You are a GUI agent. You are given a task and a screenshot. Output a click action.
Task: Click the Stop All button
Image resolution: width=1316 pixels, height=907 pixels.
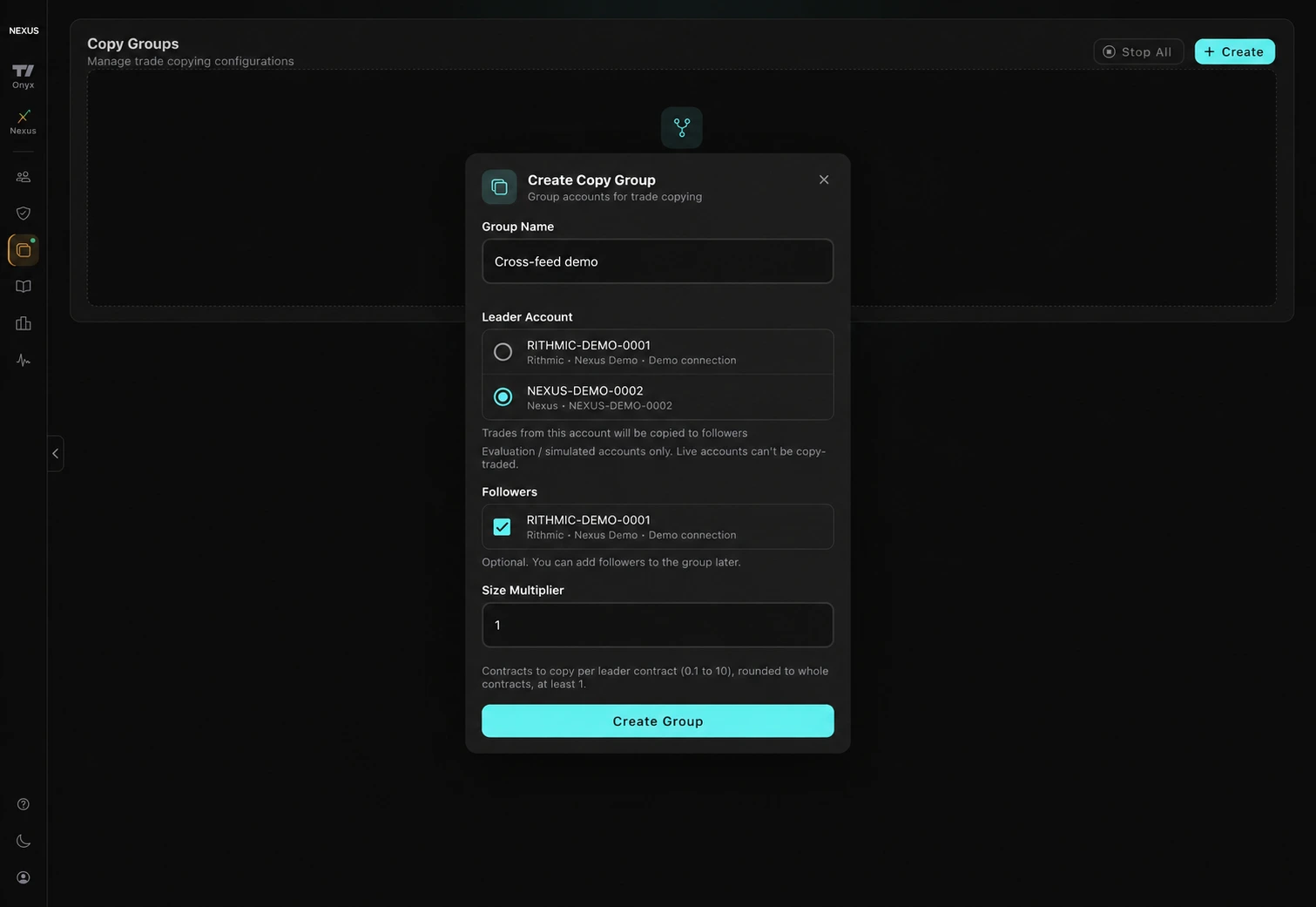point(1138,51)
